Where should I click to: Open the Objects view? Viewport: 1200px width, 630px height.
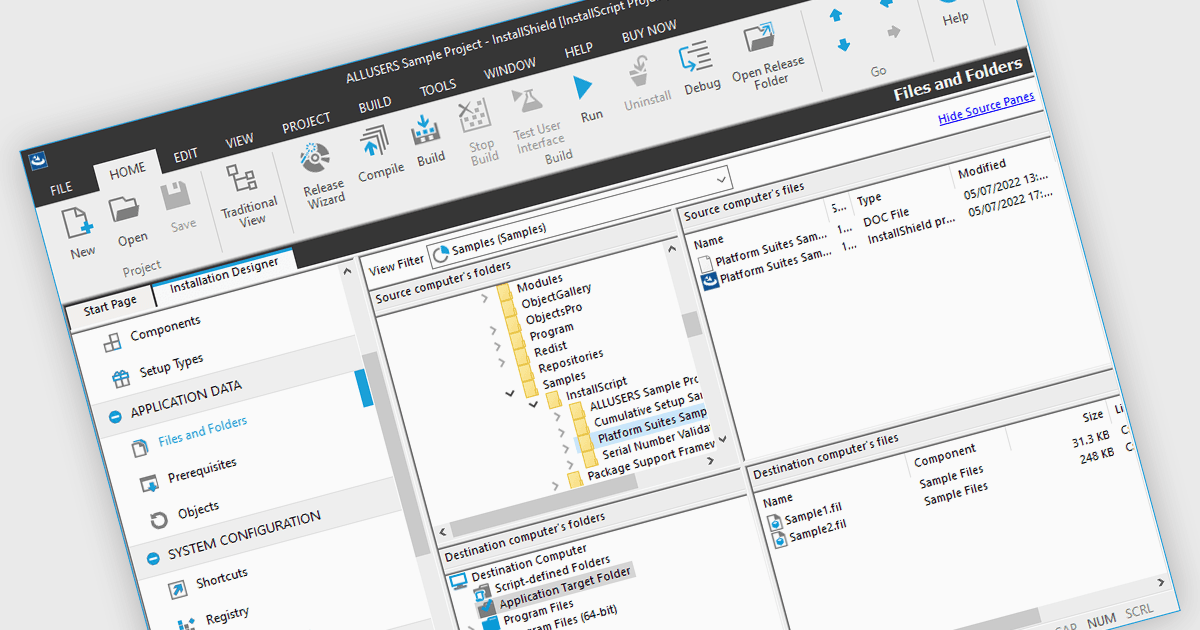pyautogui.click(x=198, y=511)
